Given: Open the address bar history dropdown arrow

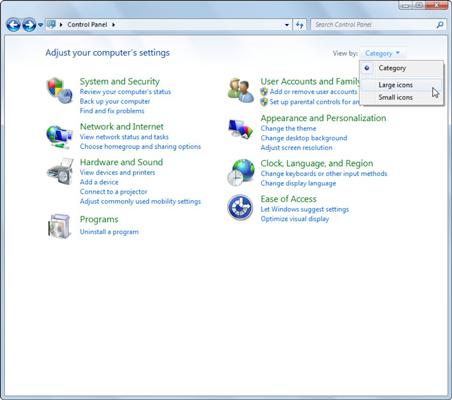Looking at the screenshot, I should (x=287, y=25).
